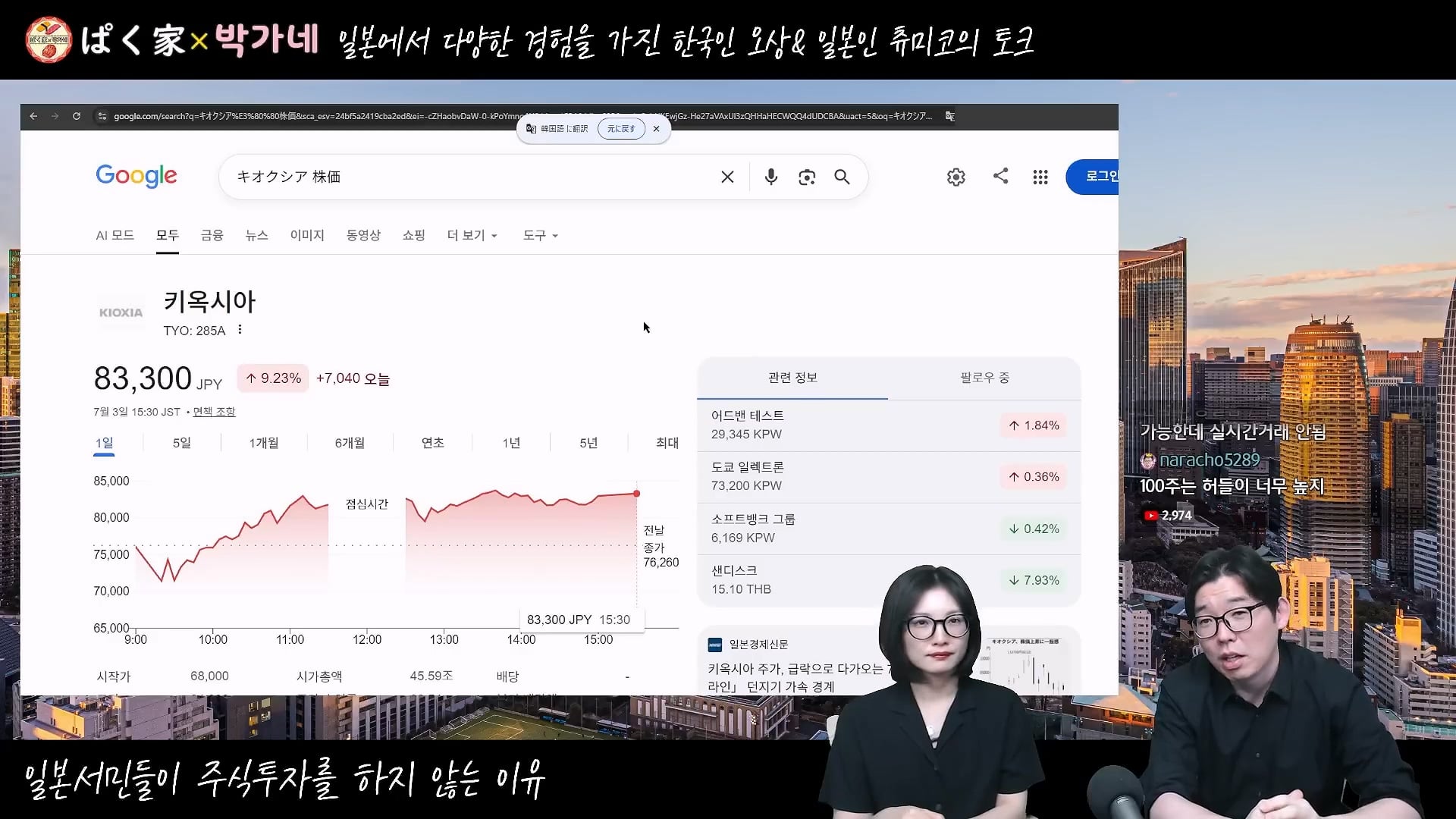This screenshot has width=1456, height=819.
Task: Switch to the 관련 정보 tab
Action: pyautogui.click(x=792, y=378)
